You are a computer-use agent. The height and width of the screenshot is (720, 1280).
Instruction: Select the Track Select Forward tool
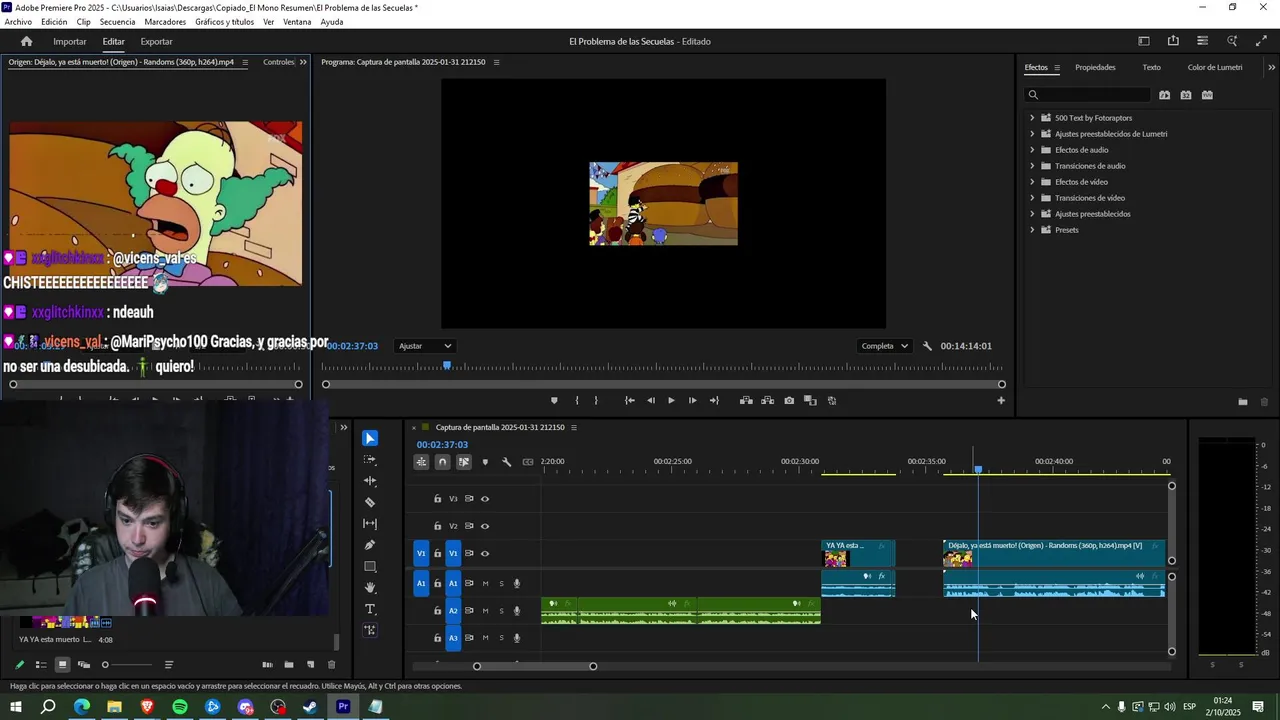[370, 460]
